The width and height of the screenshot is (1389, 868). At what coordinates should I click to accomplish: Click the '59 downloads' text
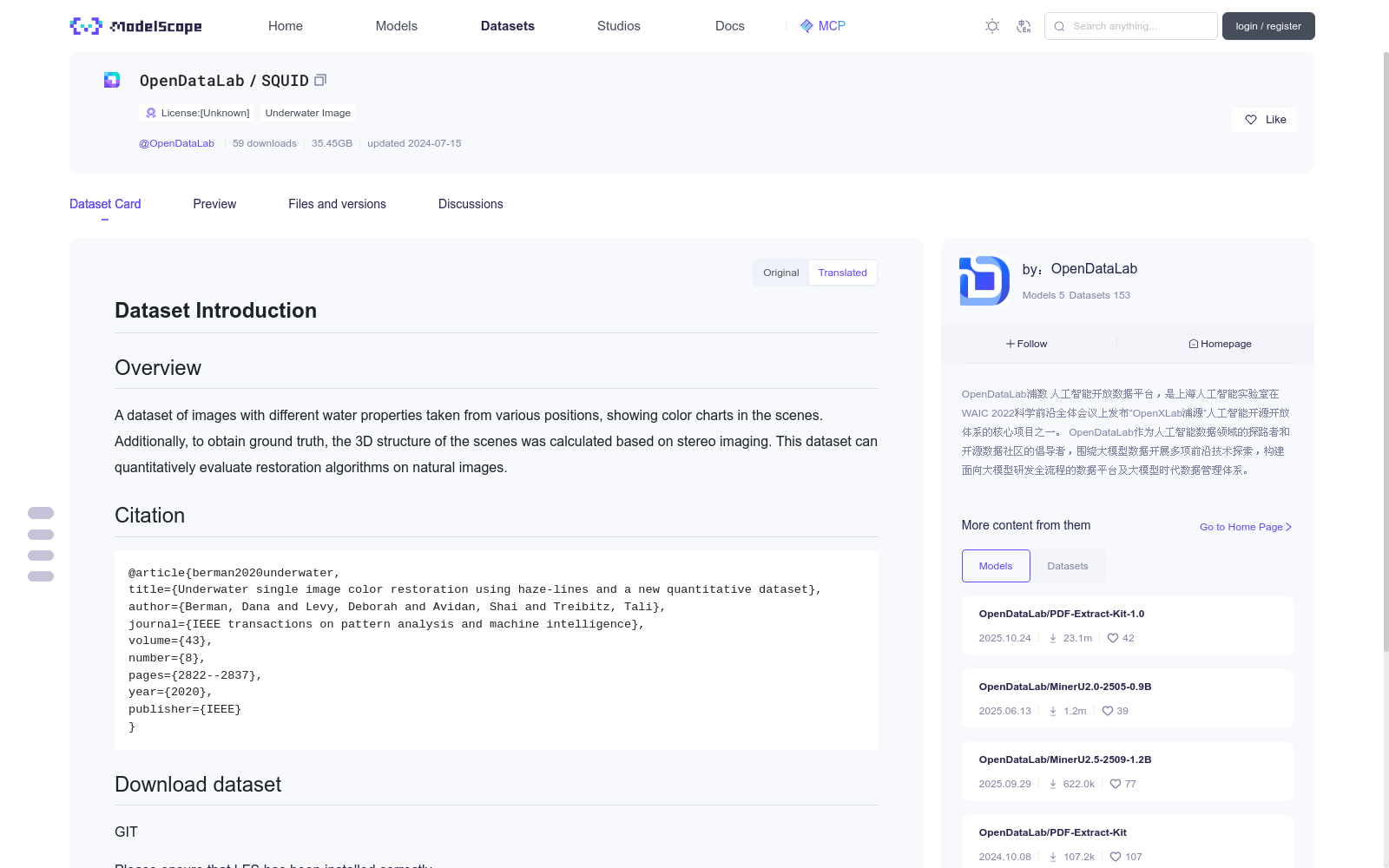(265, 143)
